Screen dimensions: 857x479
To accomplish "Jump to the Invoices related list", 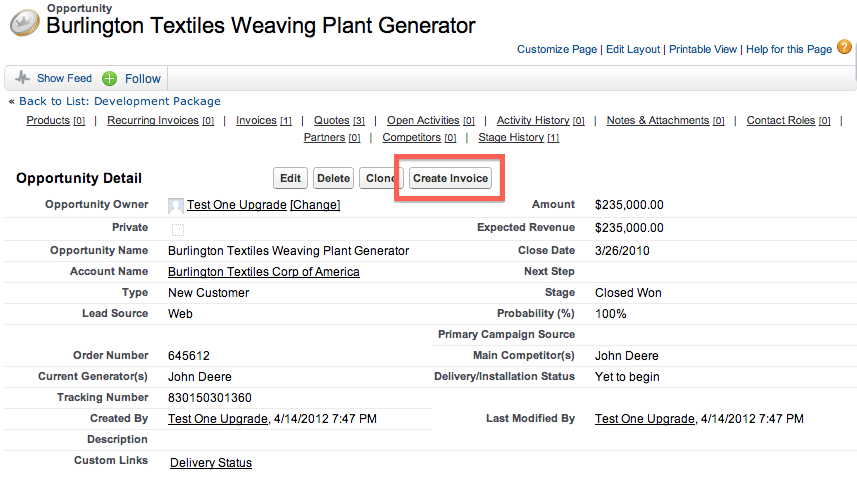I will (256, 120).
